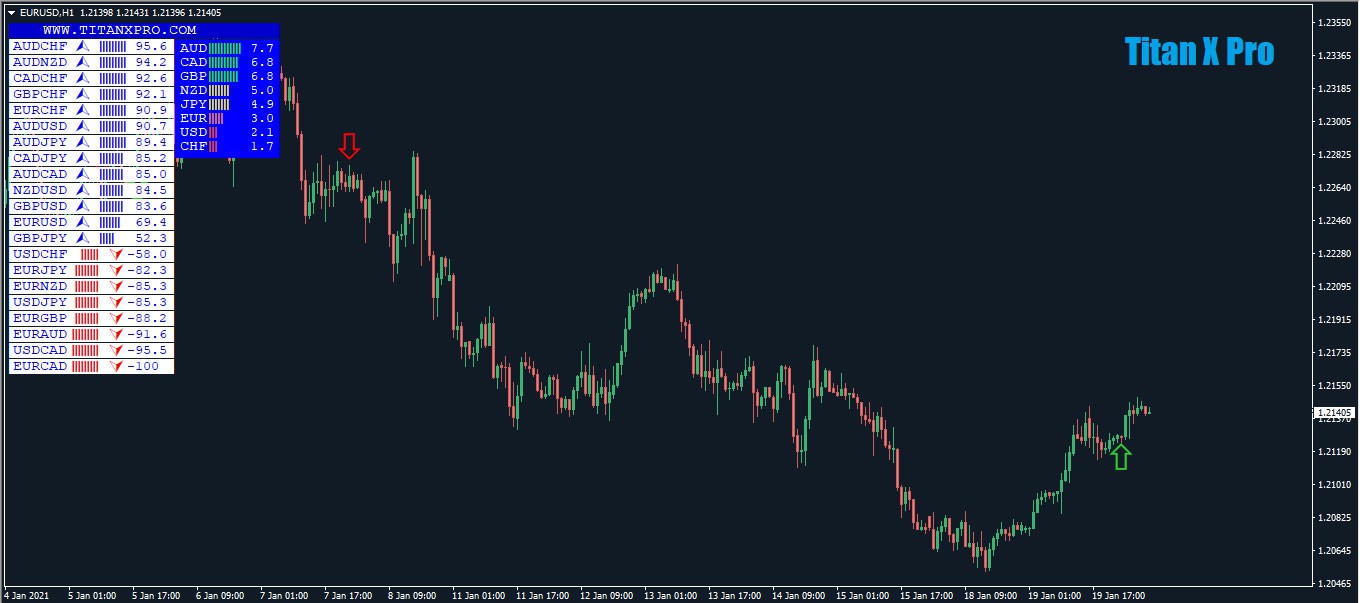Click the Titan X Pro logo text
The width and height of the screenshot is (1360, 603).
(x=1199, y=51)
